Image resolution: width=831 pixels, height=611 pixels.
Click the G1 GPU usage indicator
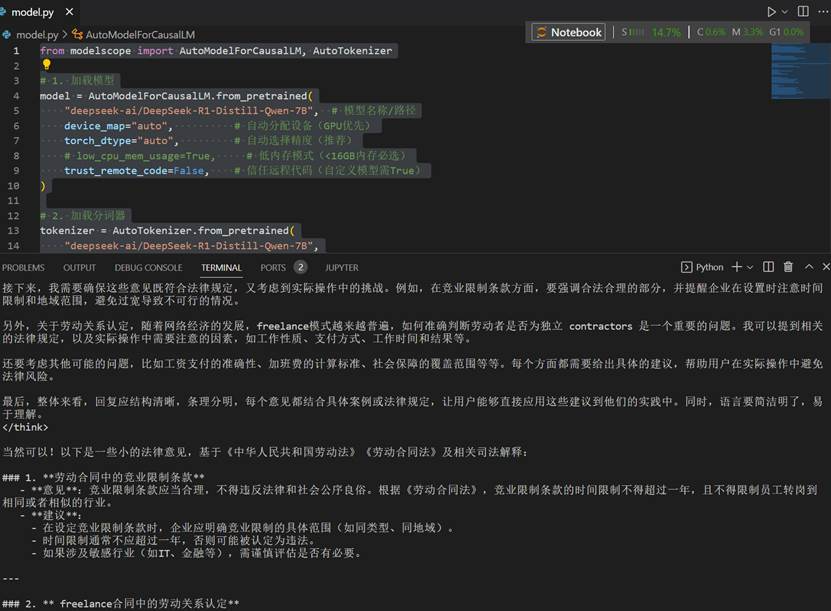(x=786, y=32)
